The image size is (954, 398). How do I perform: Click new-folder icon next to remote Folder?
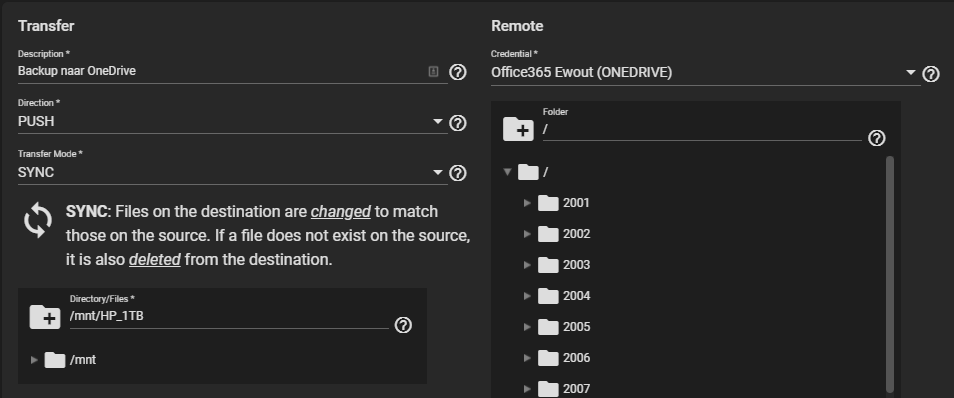(x=518, y=129)
